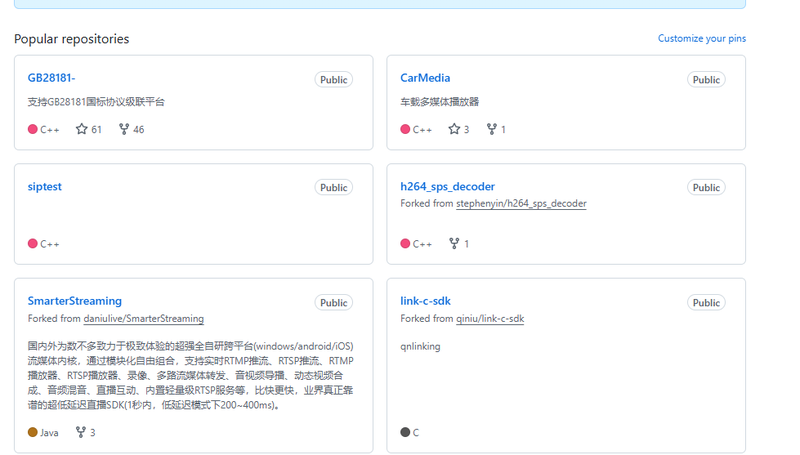This screenshot has width=800, height=455.
Task: Click the Public badge on GB28181- card
Action: pos(334,80)
